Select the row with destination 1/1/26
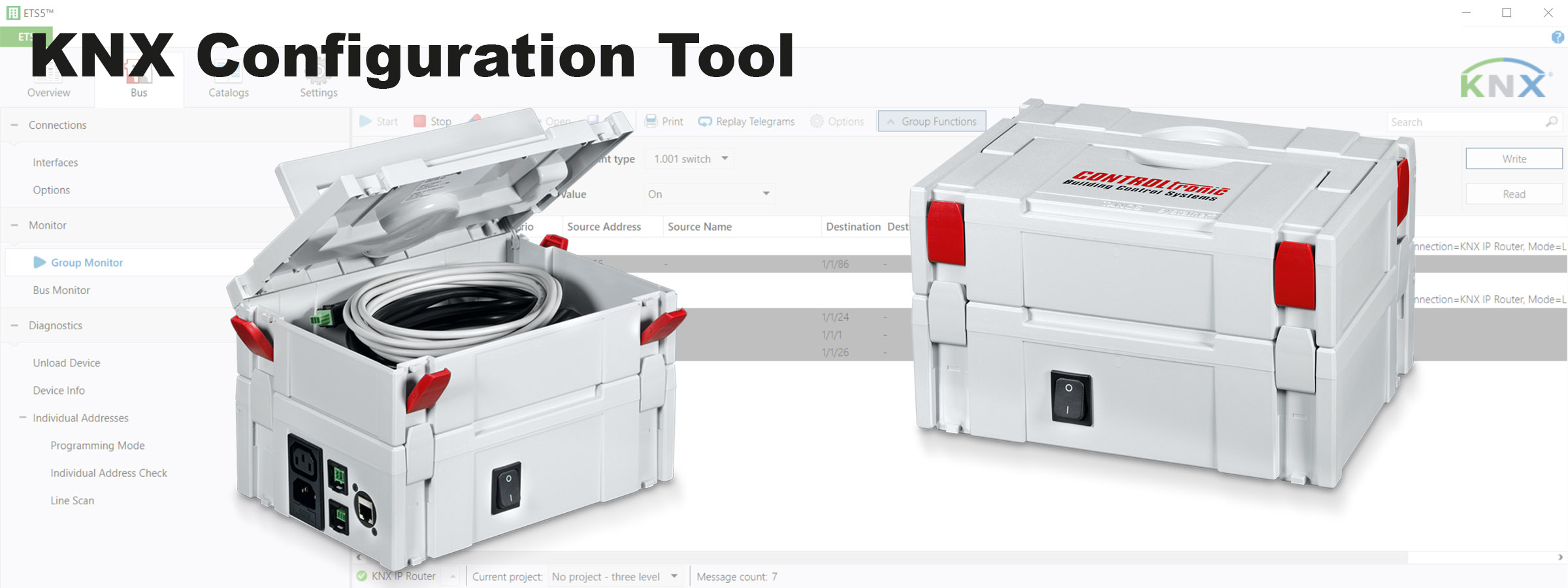Screen dimensions: 1568x588 pyautogui.click(x=835, y=352)
